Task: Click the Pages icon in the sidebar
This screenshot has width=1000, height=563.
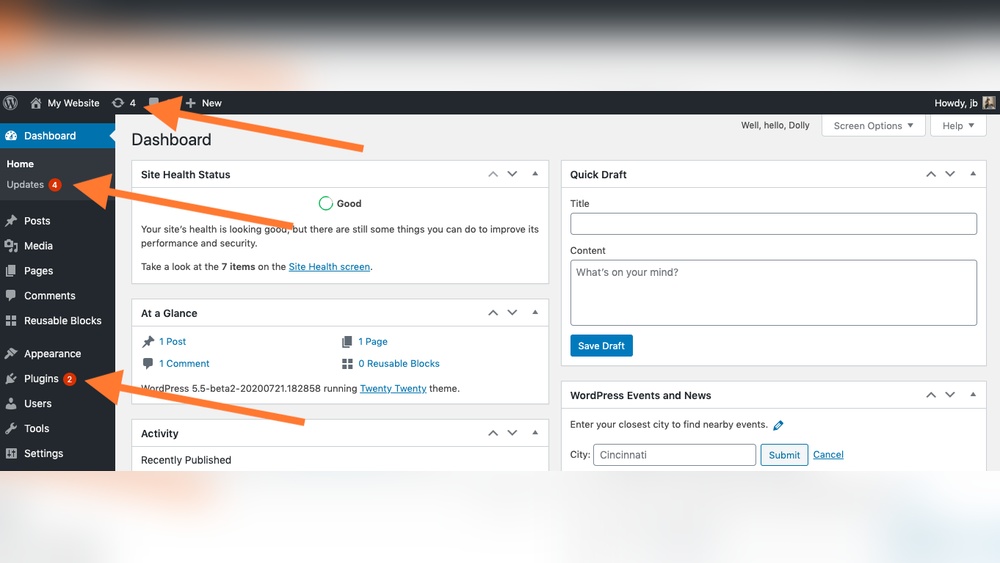Action: point(11,270)
